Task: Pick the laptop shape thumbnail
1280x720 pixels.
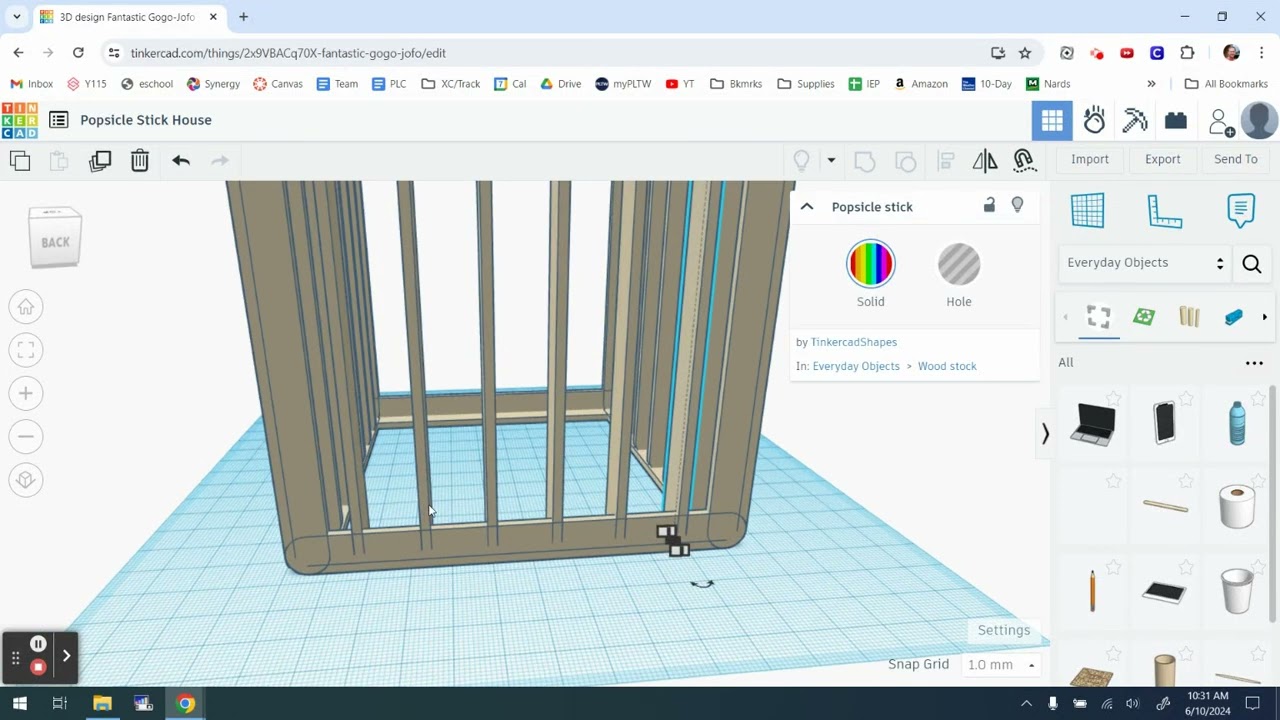Action: (1092, 423)
